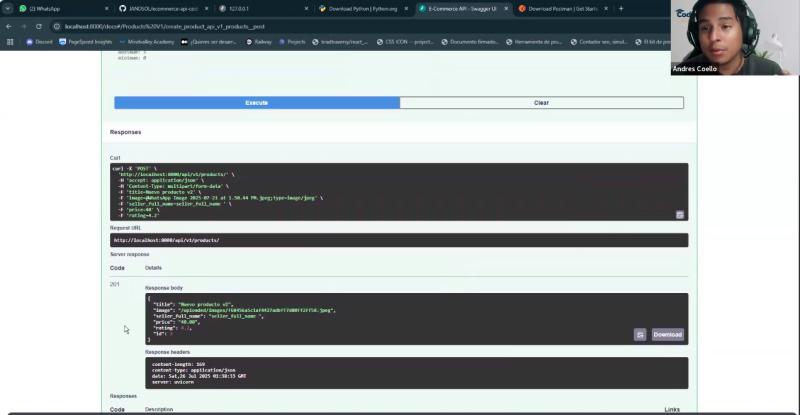The height and width of the screenshot is (415, 800).
Task: Click the blue Execute button
Action: coord(257,103)
